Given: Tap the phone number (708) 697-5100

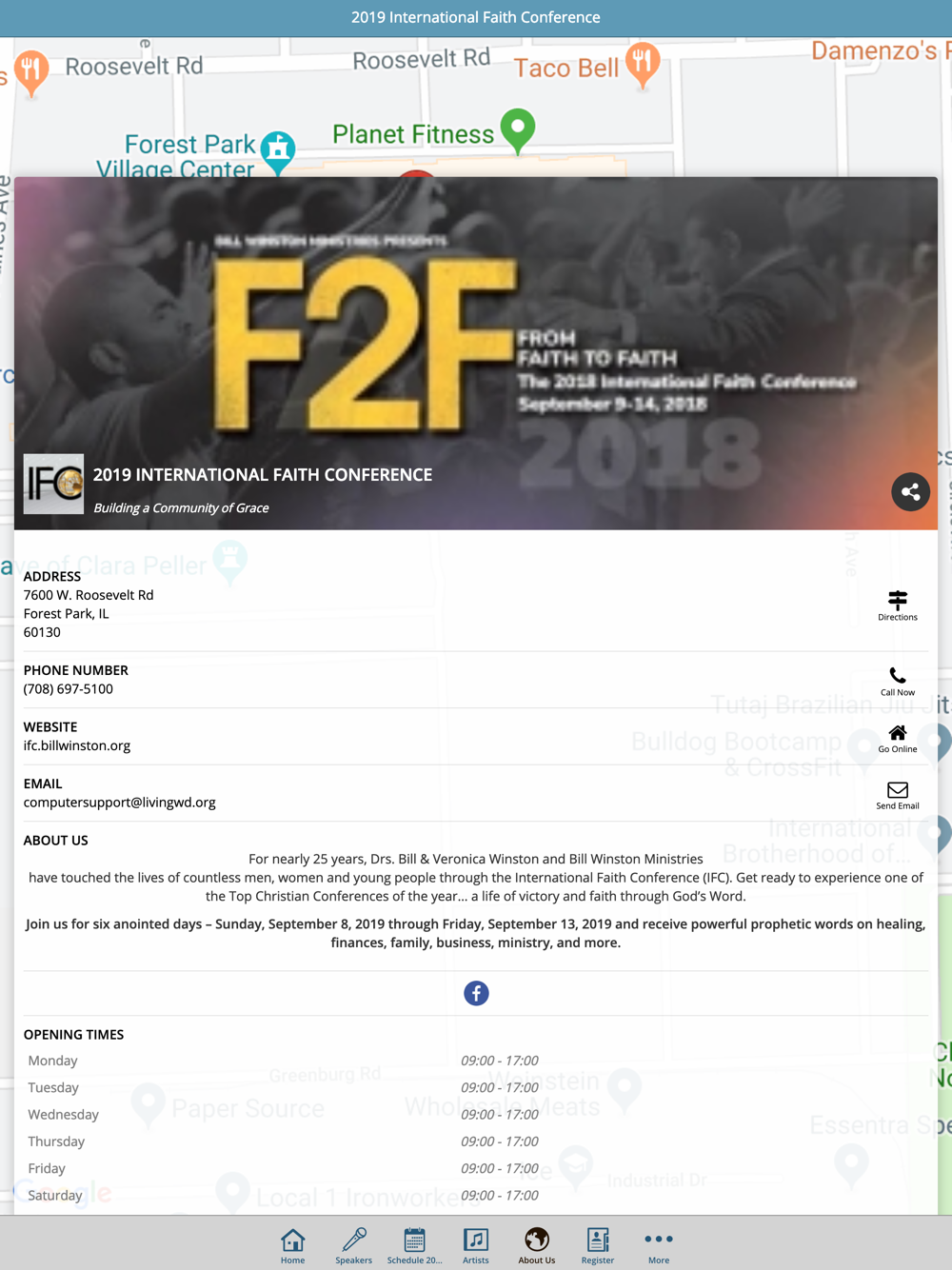Looking at the screenshot, I should pyautogui.click(x=69, y=689).
